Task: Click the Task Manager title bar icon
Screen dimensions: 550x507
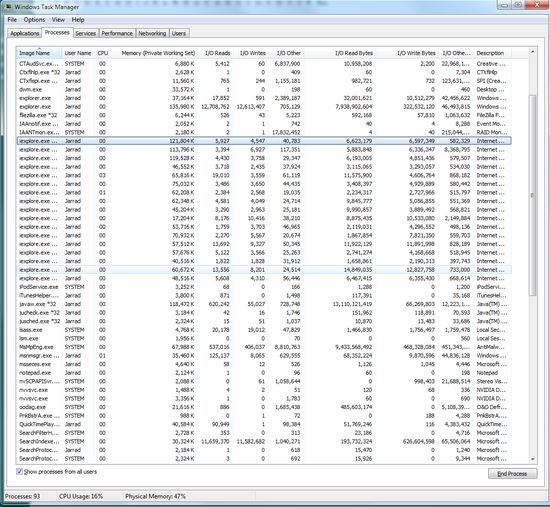Action: (8, 6)
